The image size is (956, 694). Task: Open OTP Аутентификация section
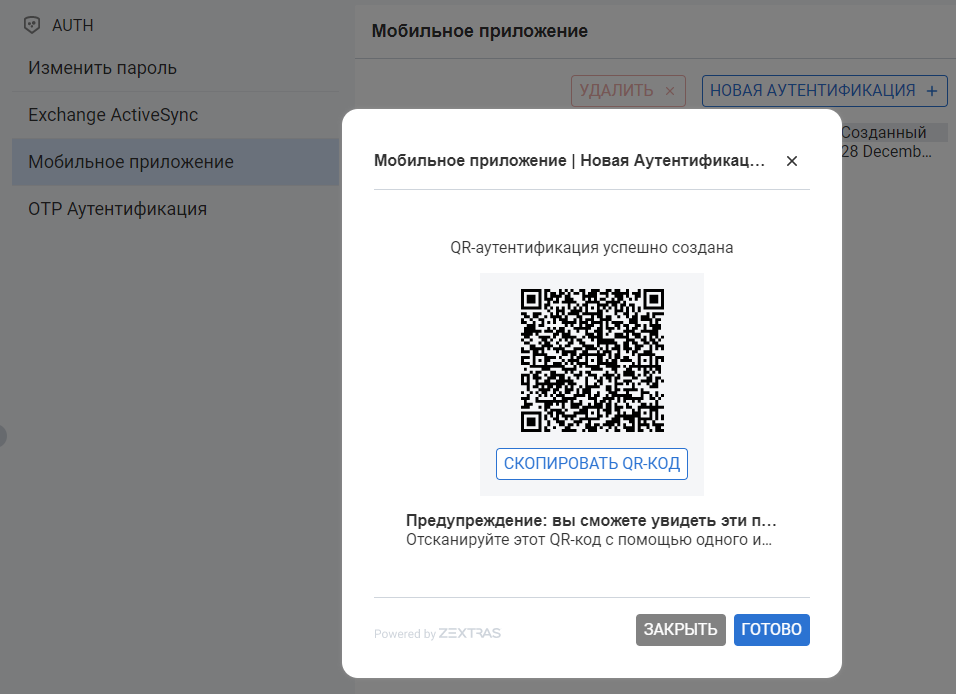[x=176, y=209]
